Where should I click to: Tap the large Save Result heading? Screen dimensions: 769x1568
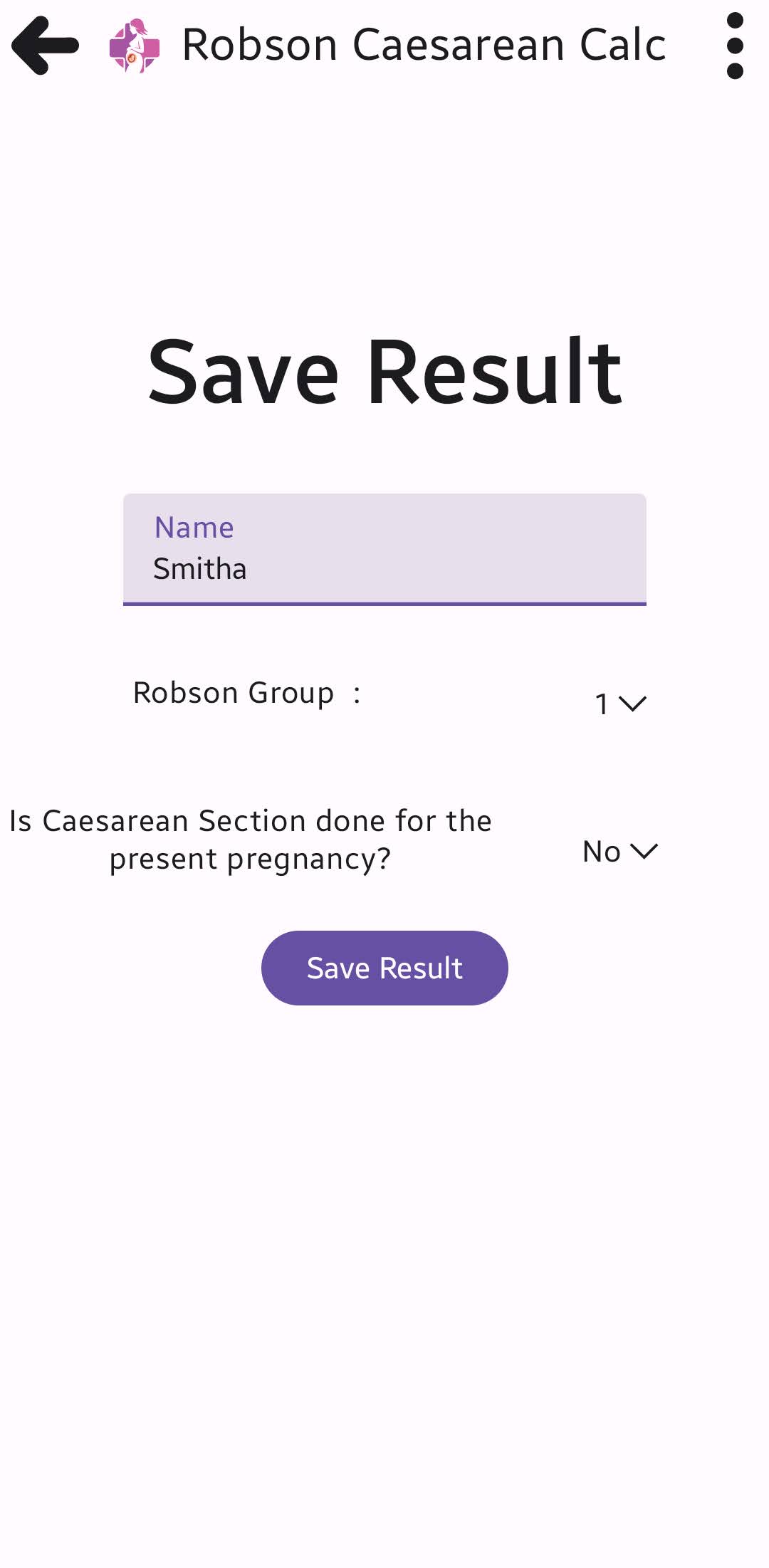click(x=384, y=372)
